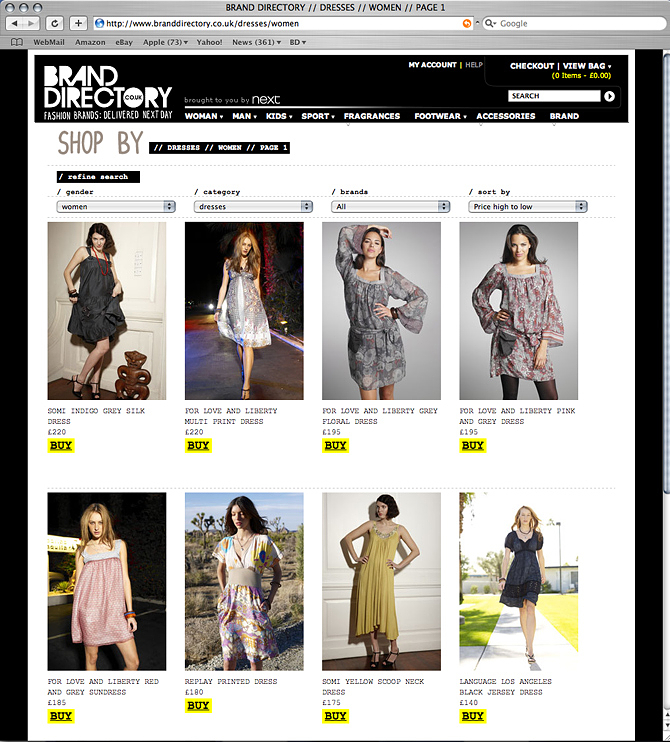670x742 pixels.
Task: Expand the brands dropdown set to All
Action: coord(390,206)
